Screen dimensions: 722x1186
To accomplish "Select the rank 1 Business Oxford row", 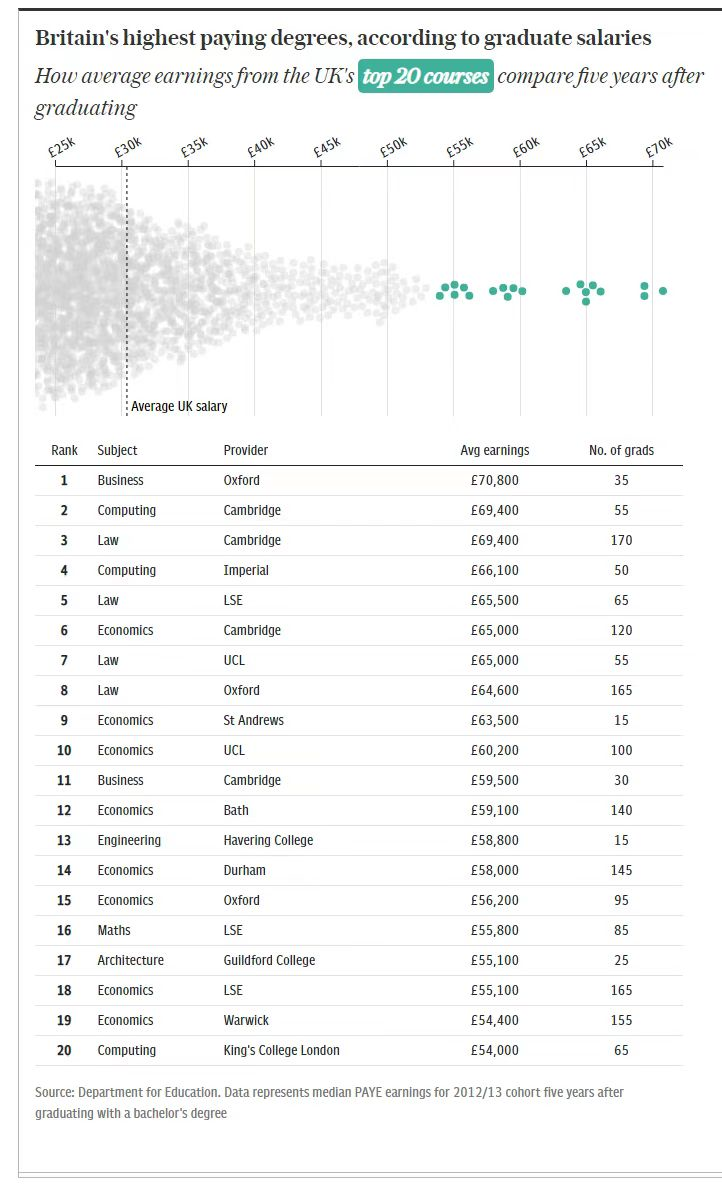I will (359, 480).
